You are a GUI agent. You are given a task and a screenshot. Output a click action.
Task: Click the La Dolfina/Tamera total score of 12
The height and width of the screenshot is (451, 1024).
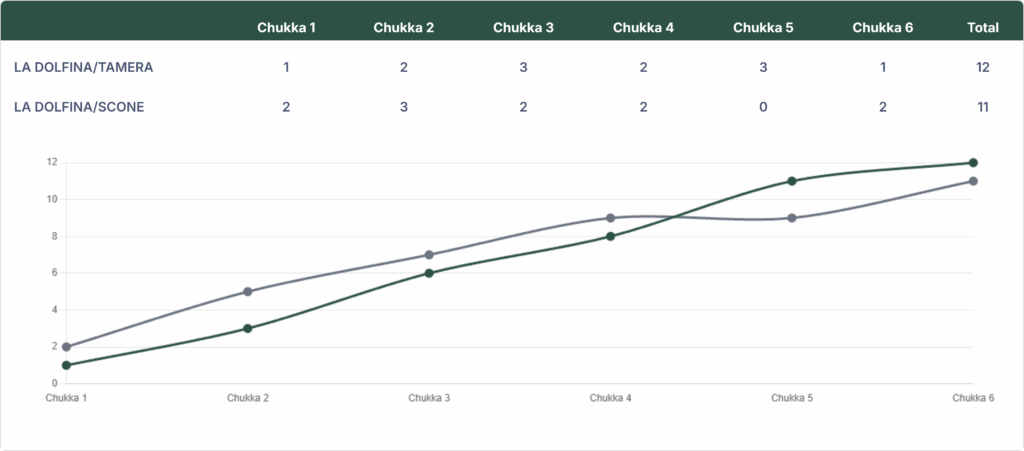tap(983, 67)
